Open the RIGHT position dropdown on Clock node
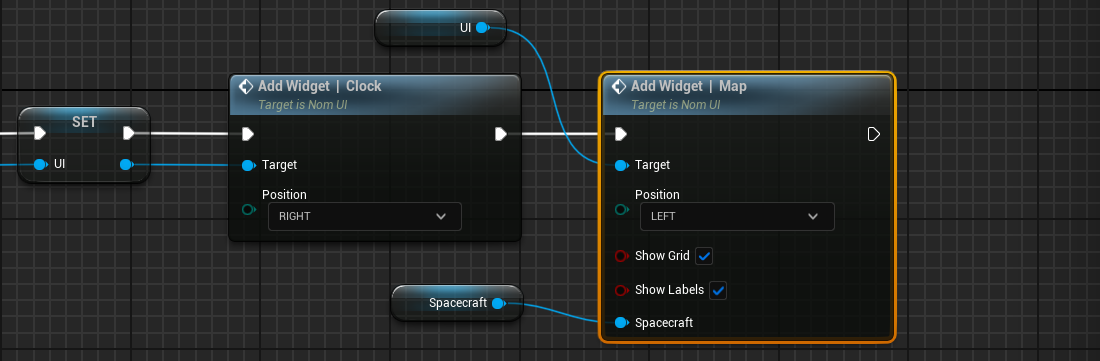The height and width of the screenshot is (361, 1100). (x=365, y=217)
